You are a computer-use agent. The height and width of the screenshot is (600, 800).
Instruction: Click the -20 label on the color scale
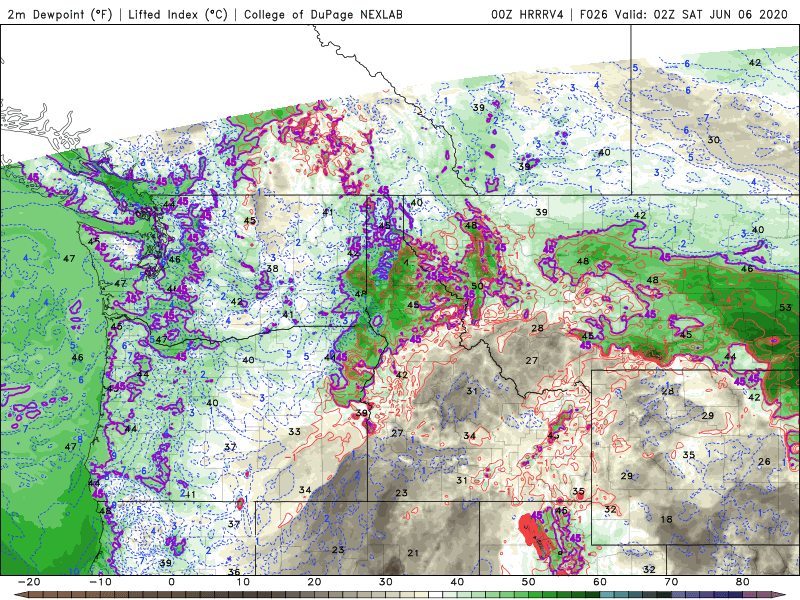point(29,582)
